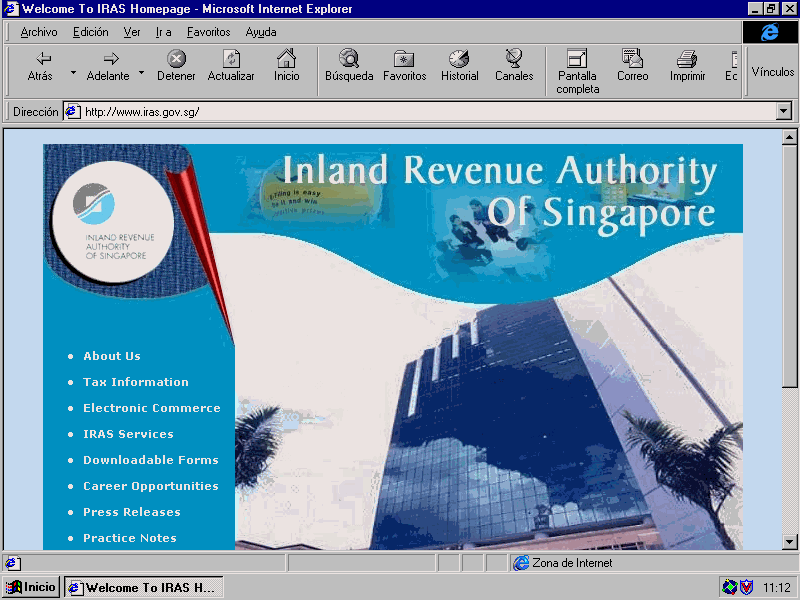View the Press Releases page
Viewport: 800px width, 600px height.
132,512
